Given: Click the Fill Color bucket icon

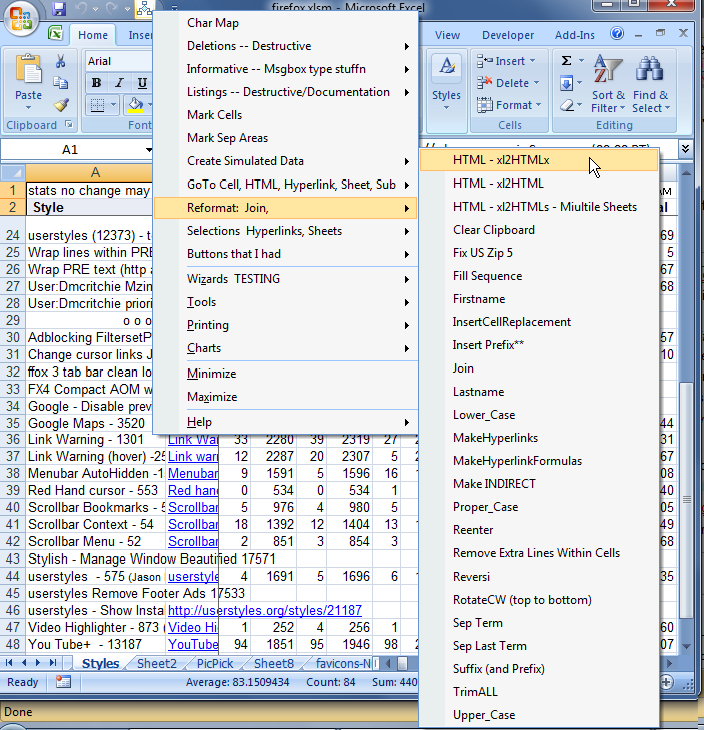Looking at the screenshot, I should coord(135,105).
